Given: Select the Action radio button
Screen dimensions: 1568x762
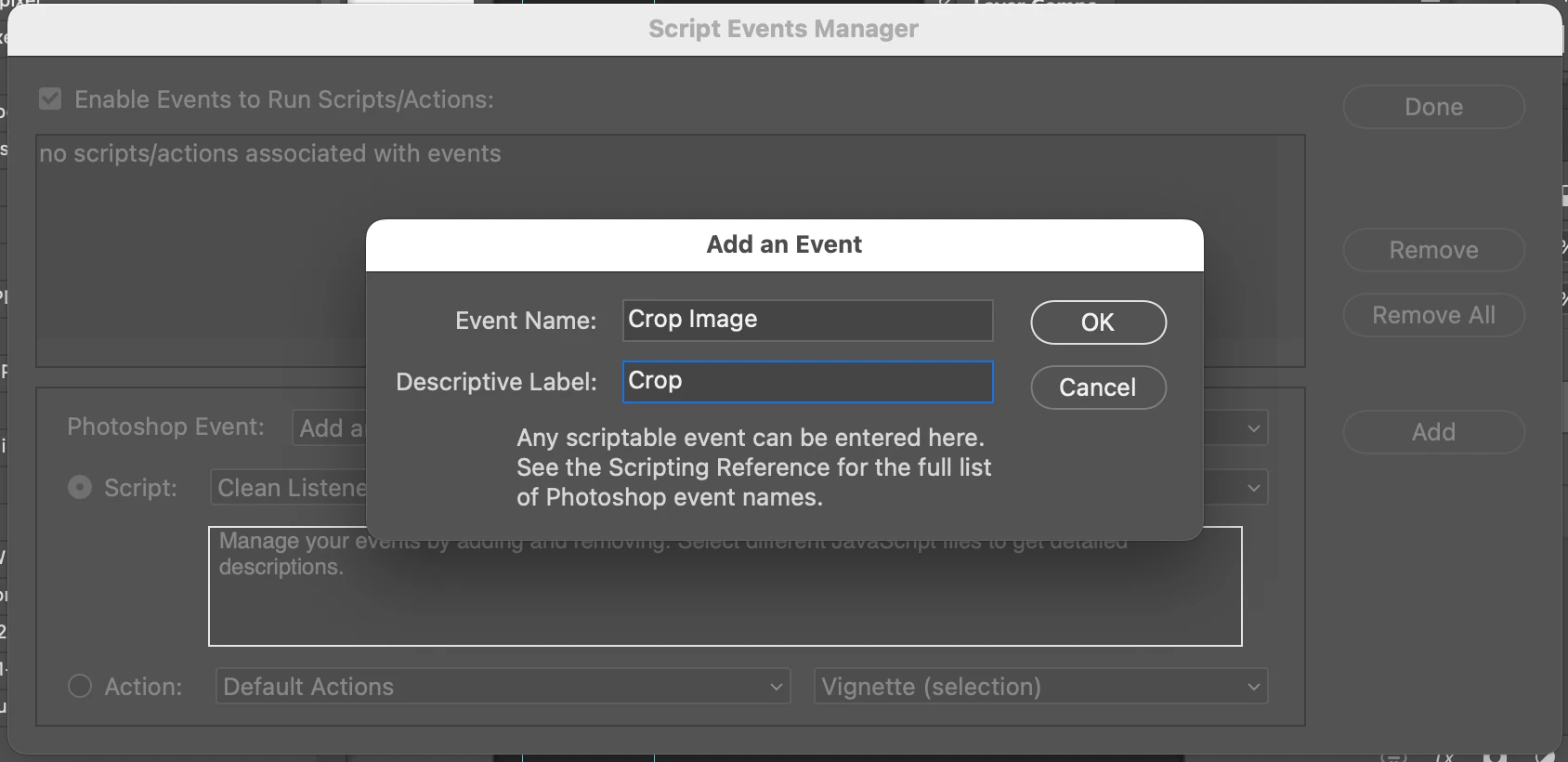Looking at the screenshot, I should [80, 687].
